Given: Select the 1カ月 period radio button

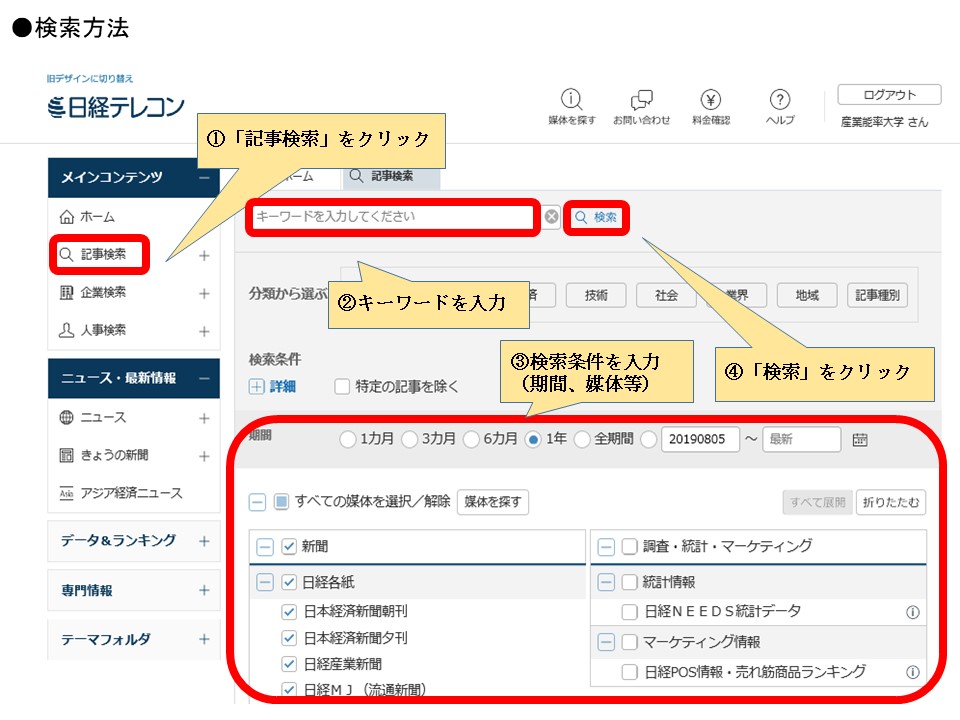Looking at the screenshot, I should pyautogui.click(x=347, y=439).
